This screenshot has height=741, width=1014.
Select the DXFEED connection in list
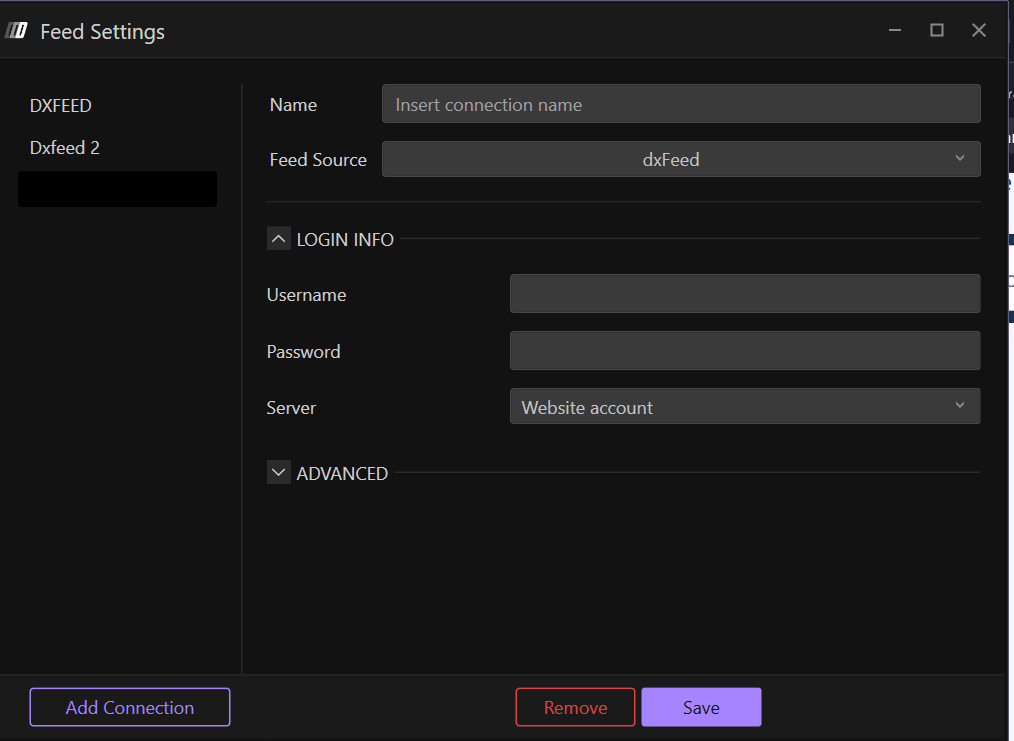coord(61,106)
